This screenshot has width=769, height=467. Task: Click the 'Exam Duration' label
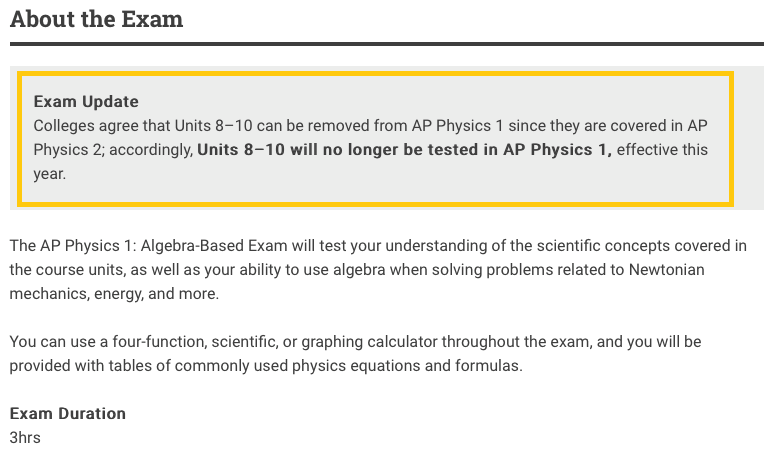(68, 414)
